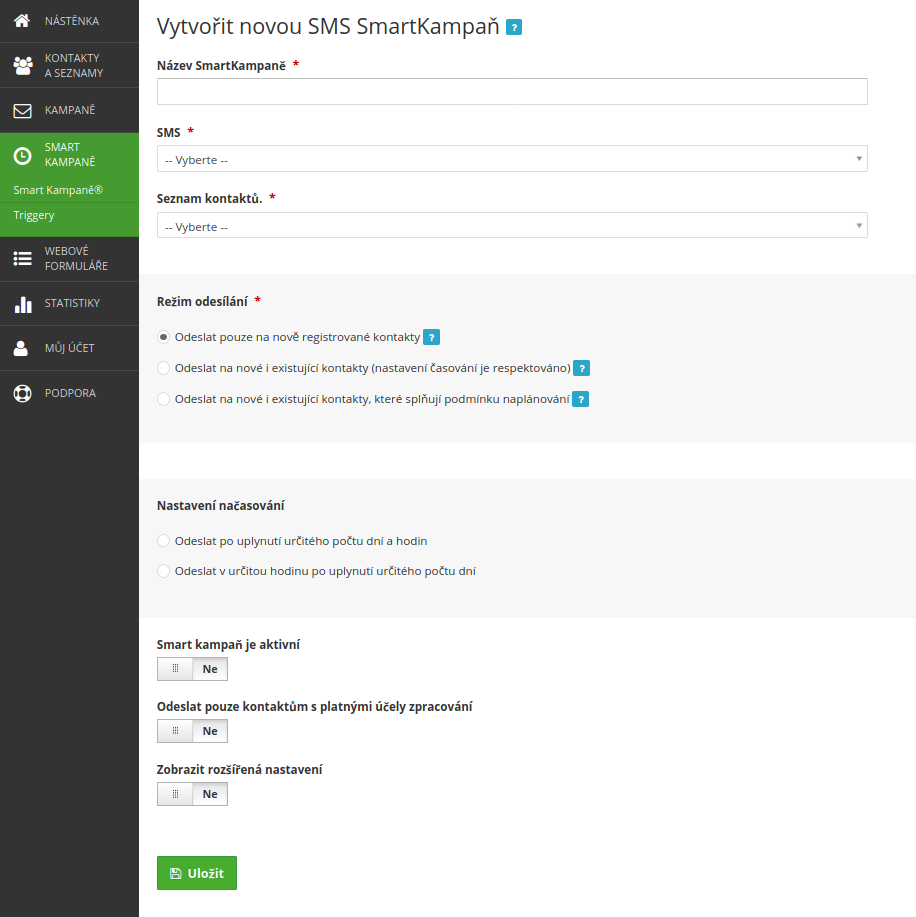Click the Podpora lifebuoy icon
Screen dimensions: 916x917
(22, 393)
